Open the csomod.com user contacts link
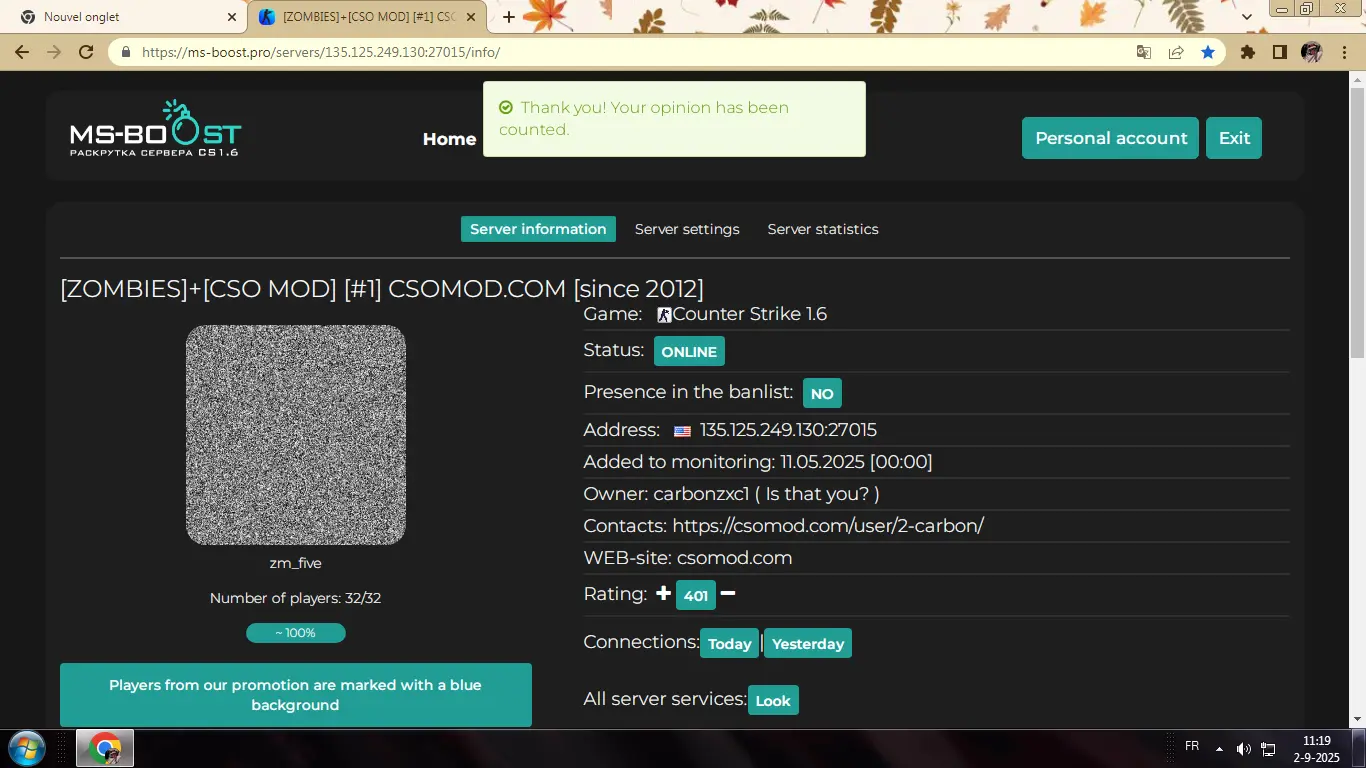This screenshot has height=768, width=1366. click(828, 526)
